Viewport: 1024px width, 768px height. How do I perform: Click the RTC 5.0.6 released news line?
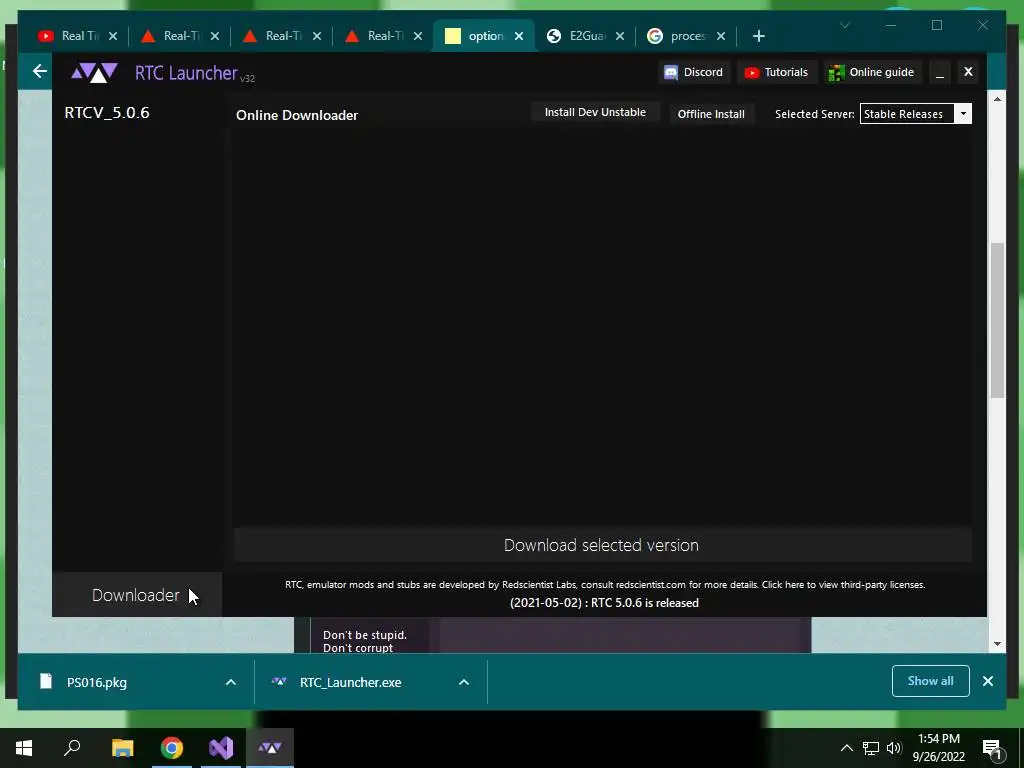604,603
